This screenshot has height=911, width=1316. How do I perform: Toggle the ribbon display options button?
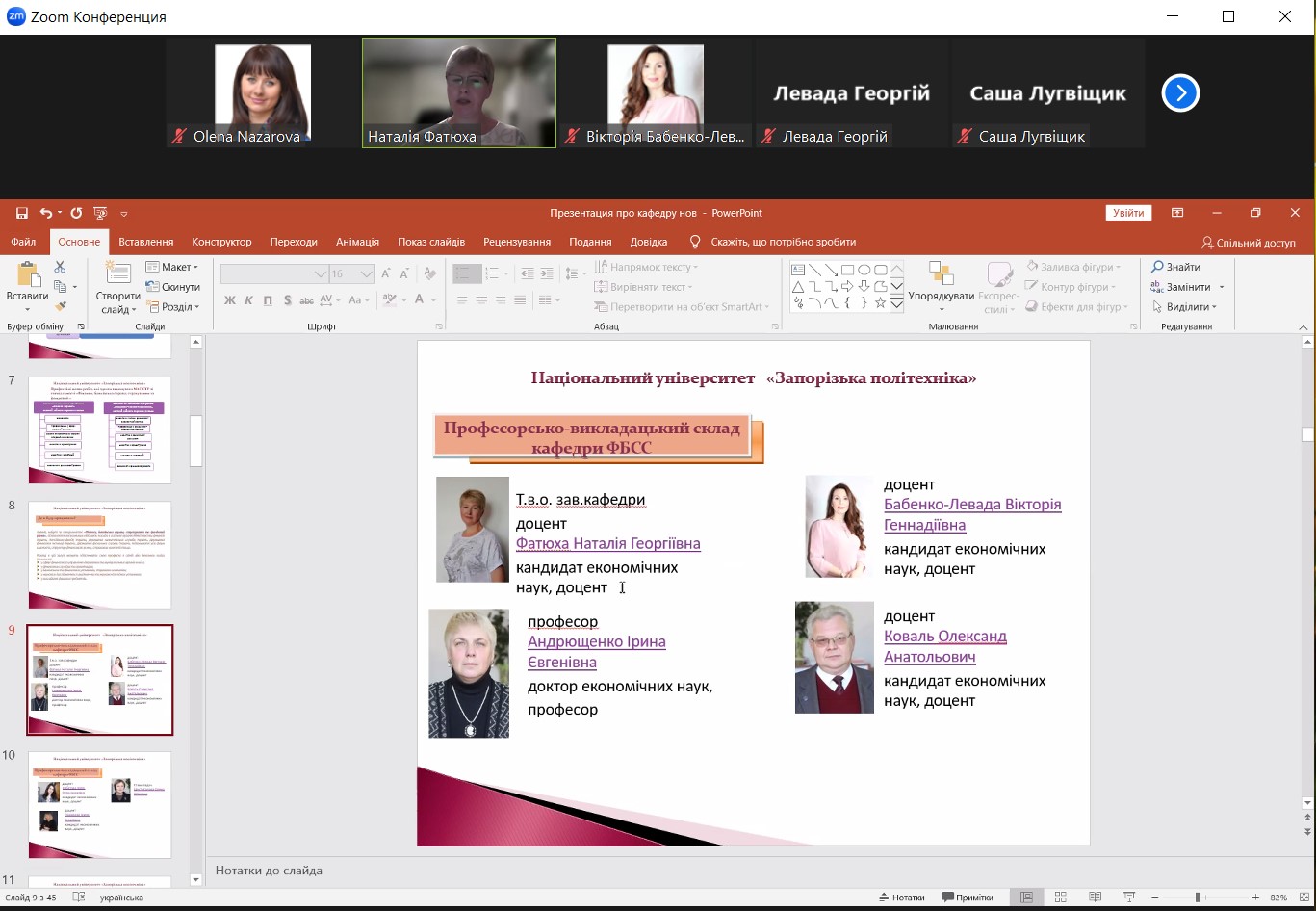coord(1177,213)
